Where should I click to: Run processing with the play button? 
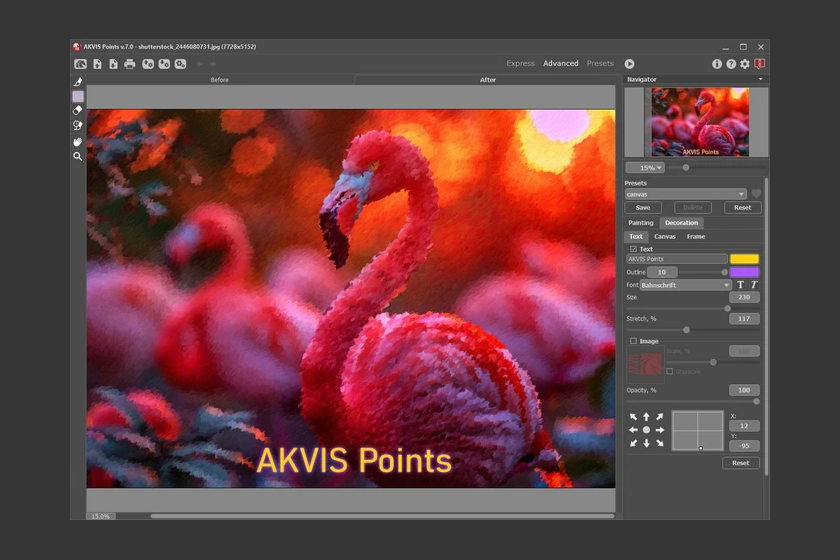click(x=629, y=64)
